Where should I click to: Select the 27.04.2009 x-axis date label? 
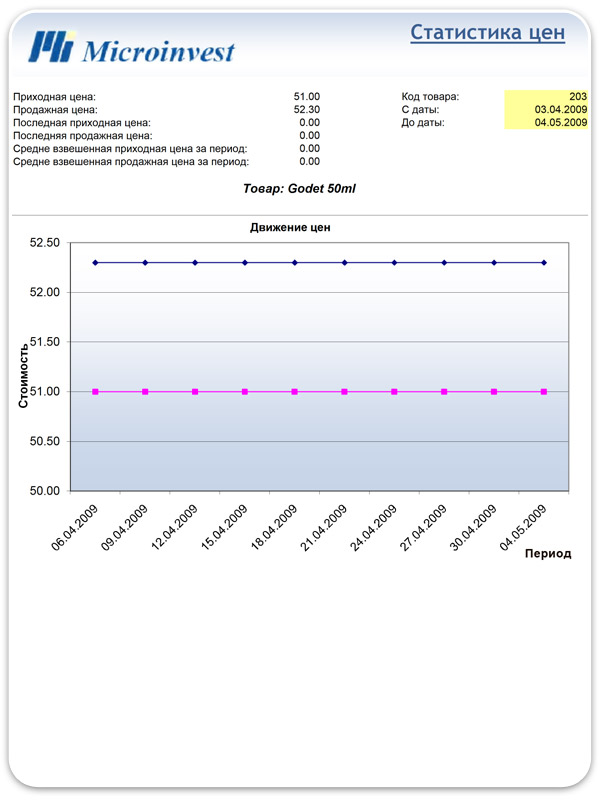[422, 528]
